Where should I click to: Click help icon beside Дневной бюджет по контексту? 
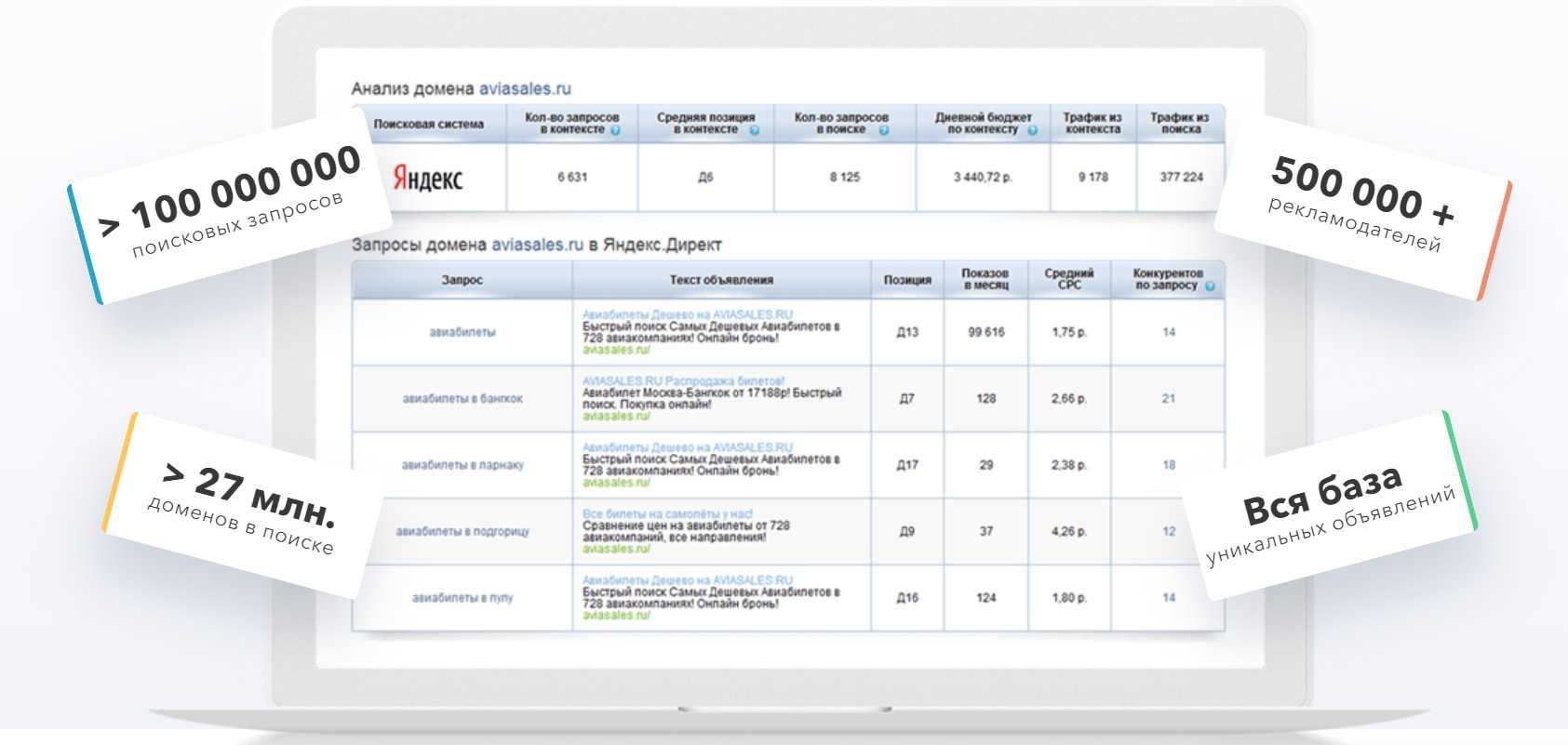1032,131
